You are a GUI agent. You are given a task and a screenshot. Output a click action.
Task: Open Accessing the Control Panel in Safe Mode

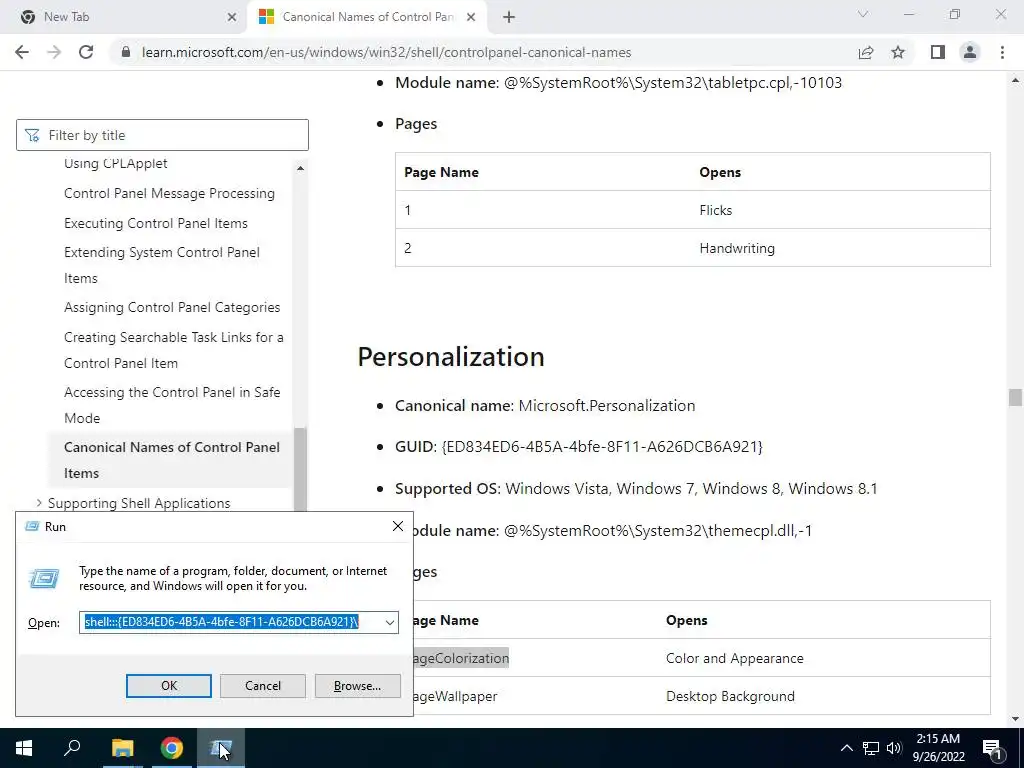pyautogui.click(x=172, y=405)
